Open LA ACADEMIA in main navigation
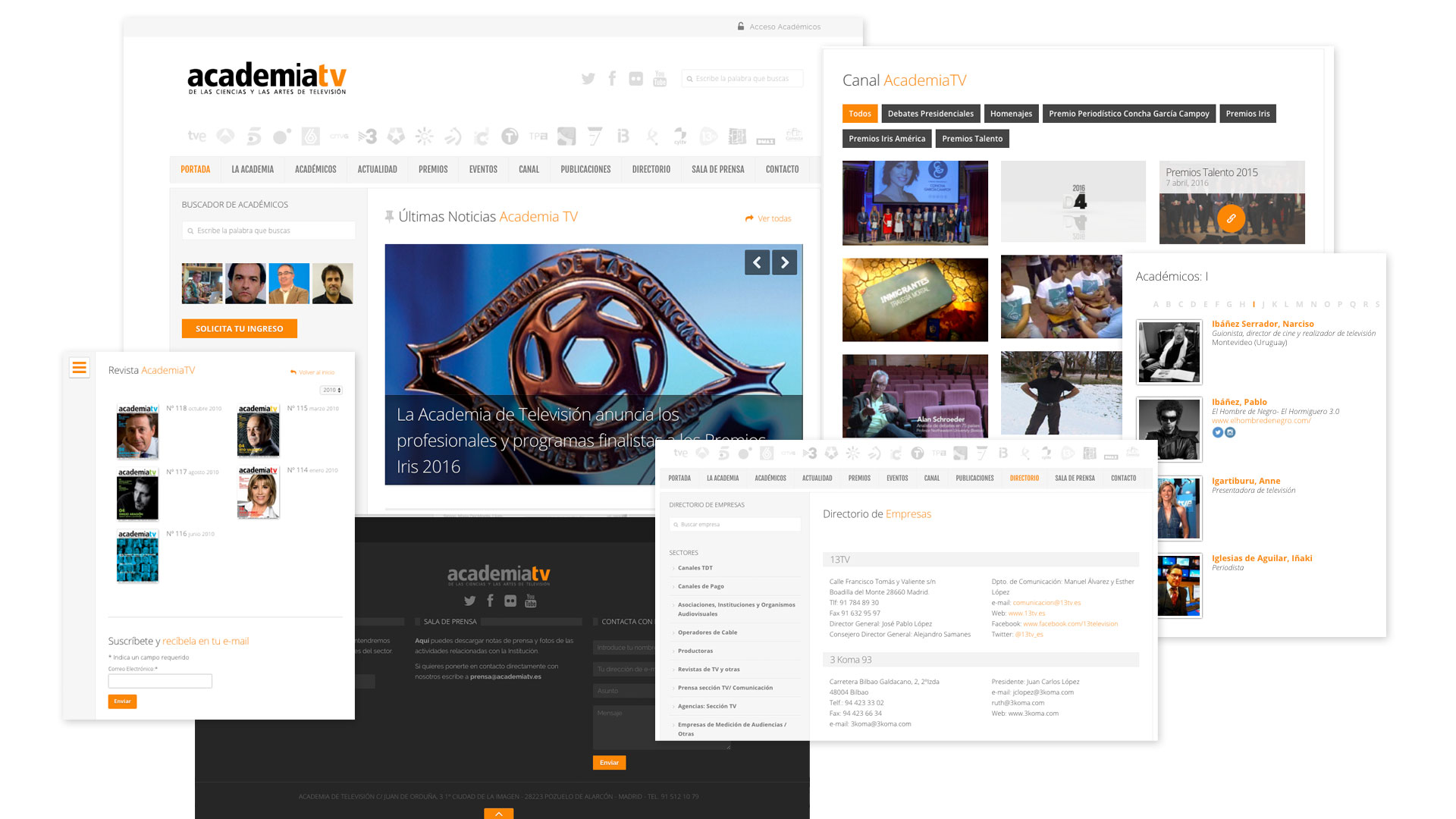1456x819 pixels. click(253, 169)
